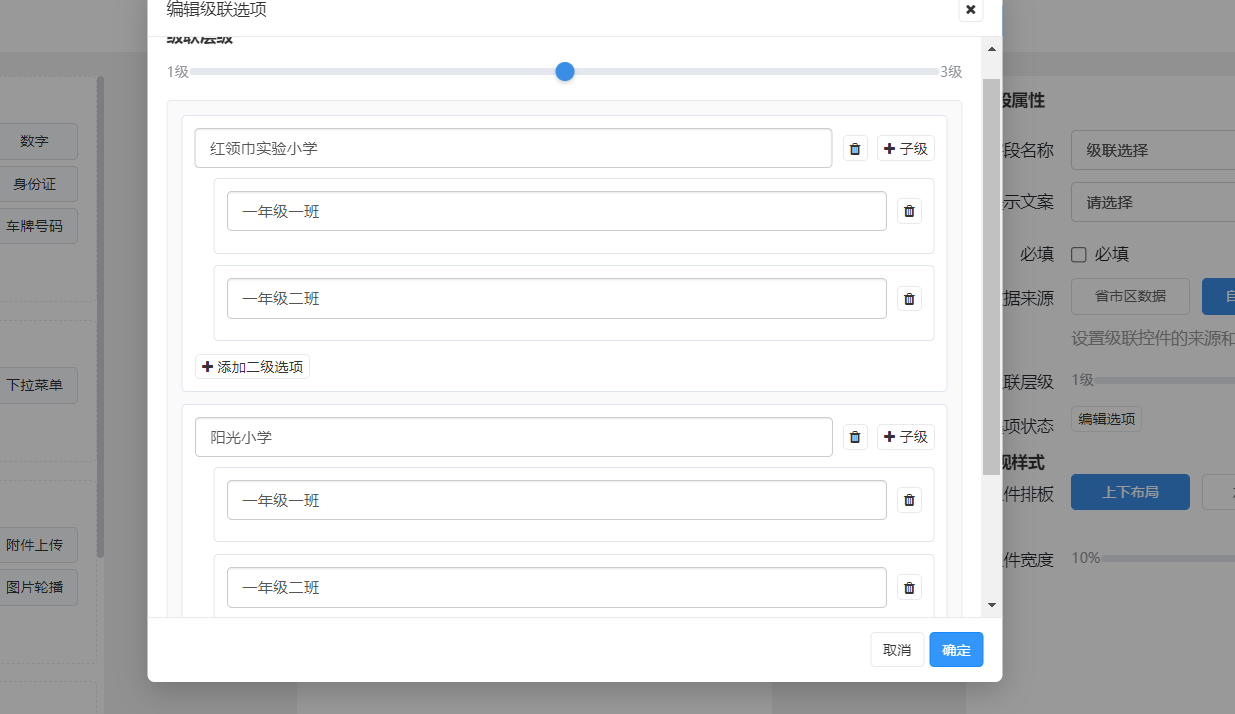
Task: Click the 级联层级 slider handle
Action: point(565,72)
